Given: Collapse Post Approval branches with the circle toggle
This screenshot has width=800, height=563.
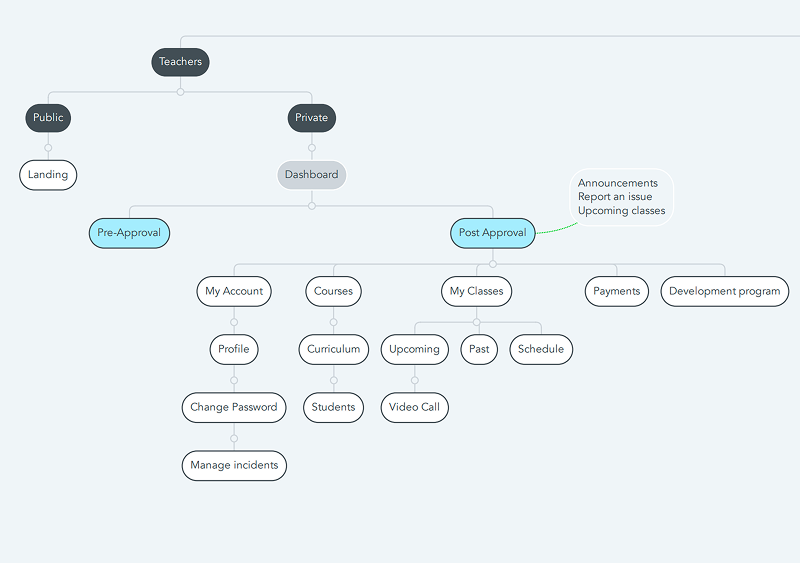Looking at the screenshot, I should click(x=492, y=264).
